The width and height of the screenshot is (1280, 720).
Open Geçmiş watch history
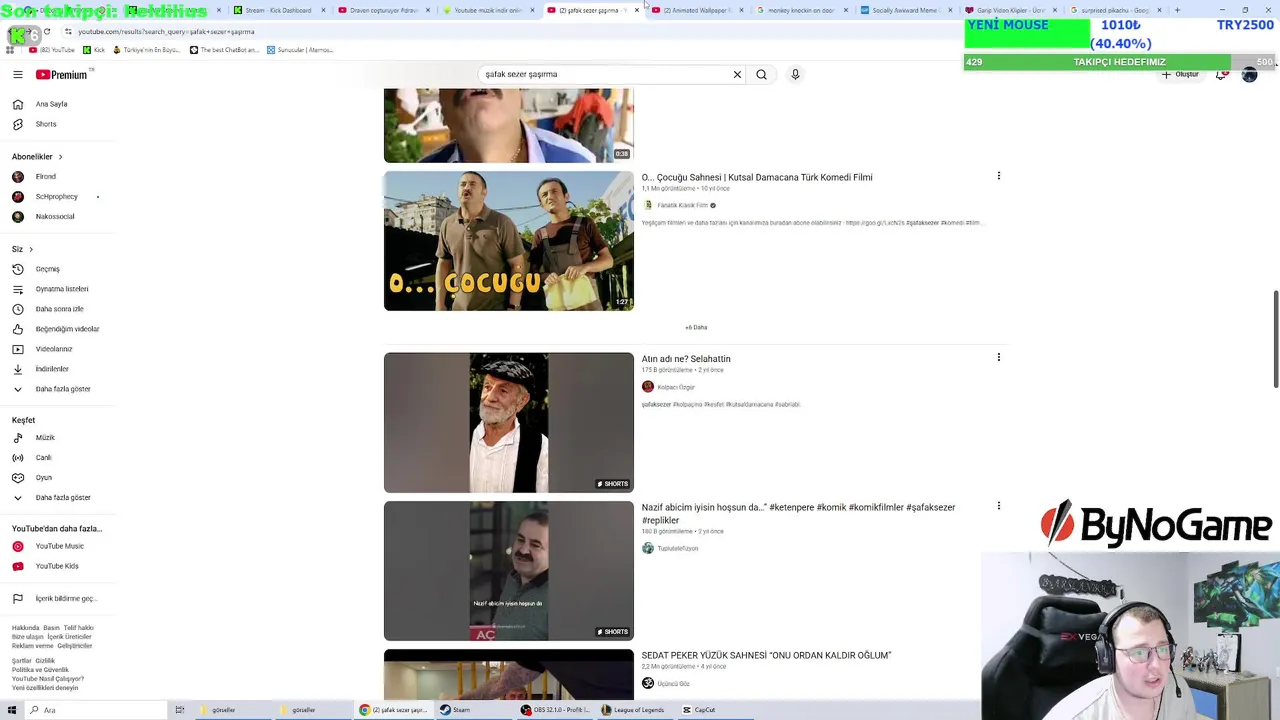[48, 269]
